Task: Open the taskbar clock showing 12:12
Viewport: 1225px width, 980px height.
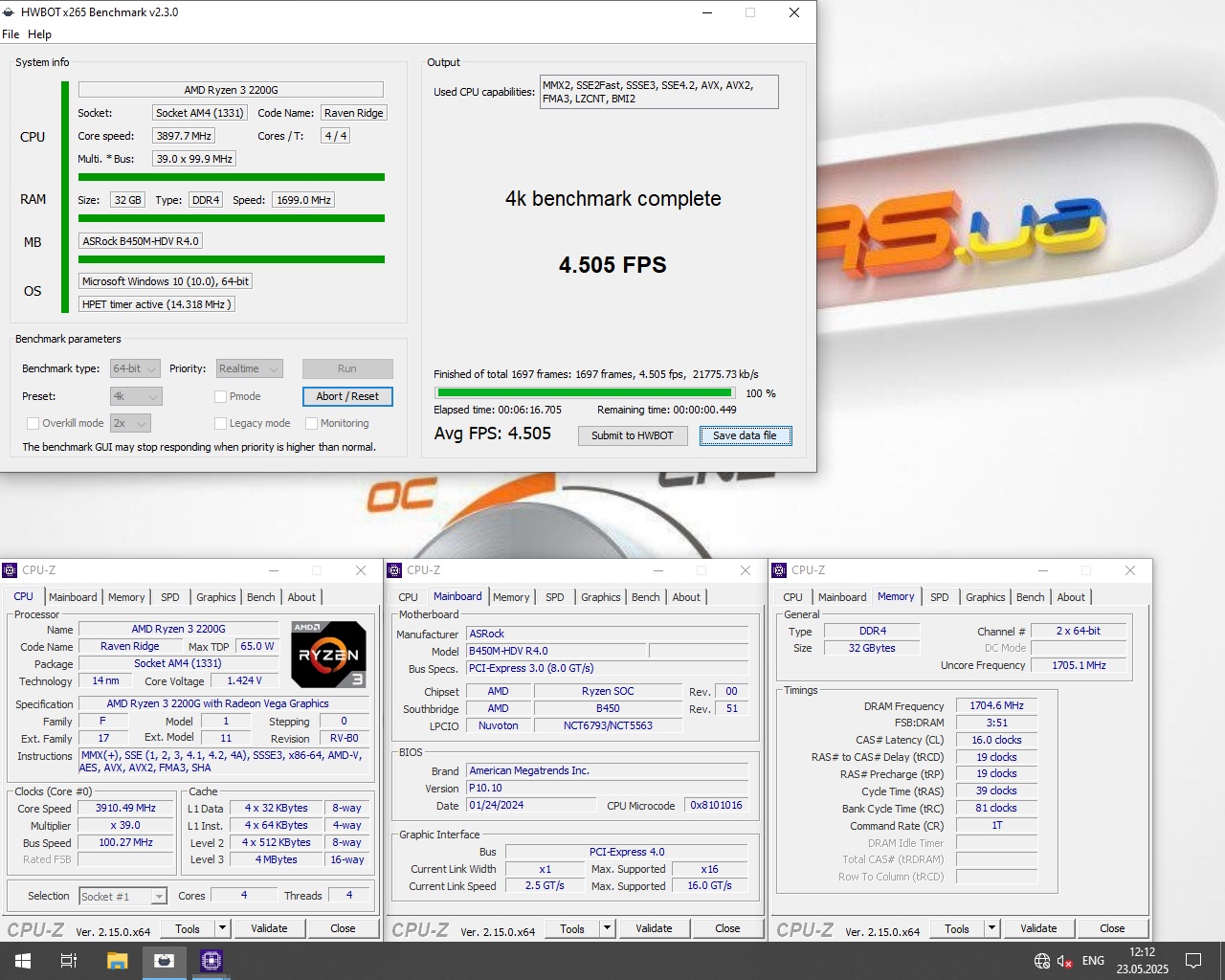Action: pyautogui.click(x=1142, y=961)
